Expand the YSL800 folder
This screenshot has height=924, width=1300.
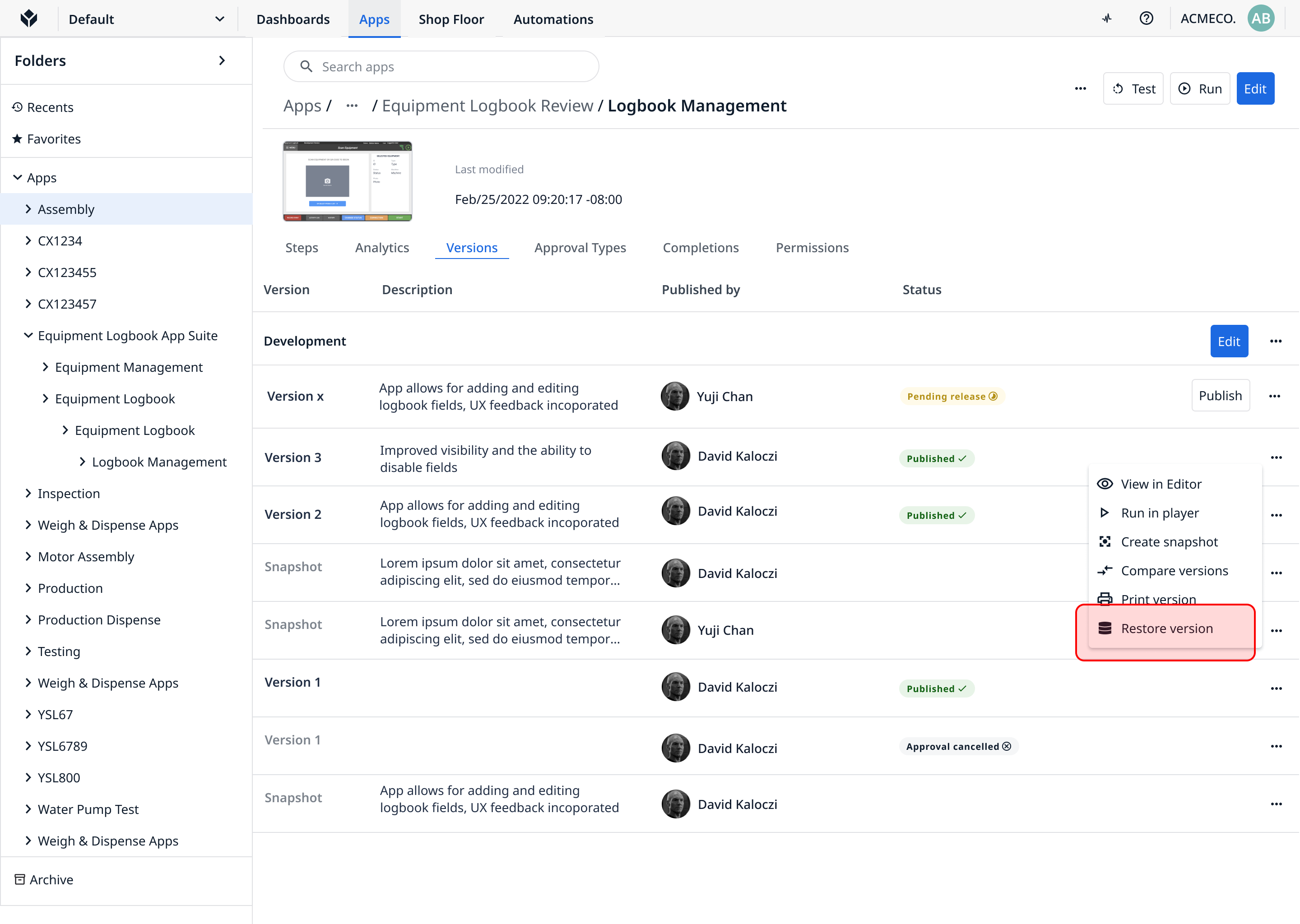[x=28, y=777]
